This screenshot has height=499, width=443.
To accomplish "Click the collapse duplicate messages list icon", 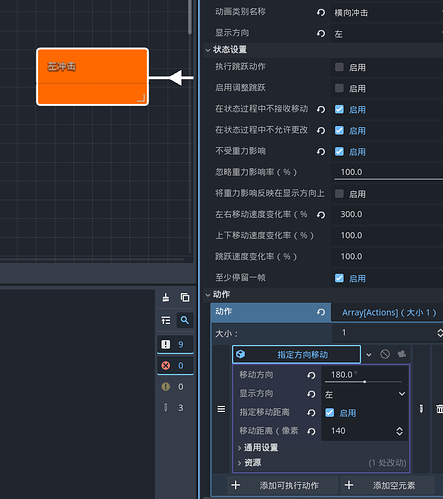I will point(166,320).
